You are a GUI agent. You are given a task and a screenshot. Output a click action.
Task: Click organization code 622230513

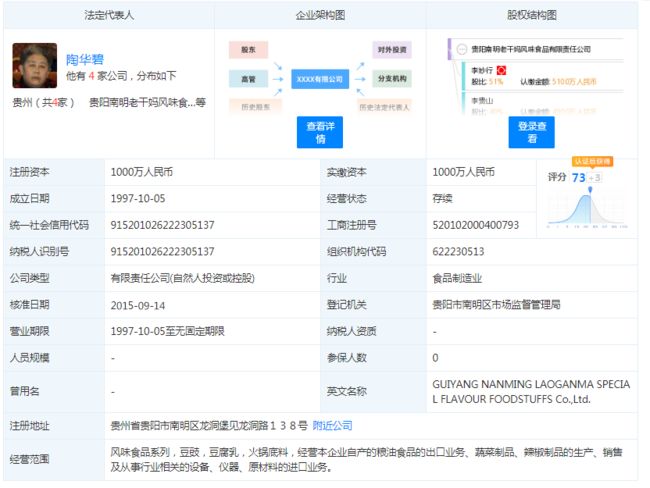tap(458, 252)
